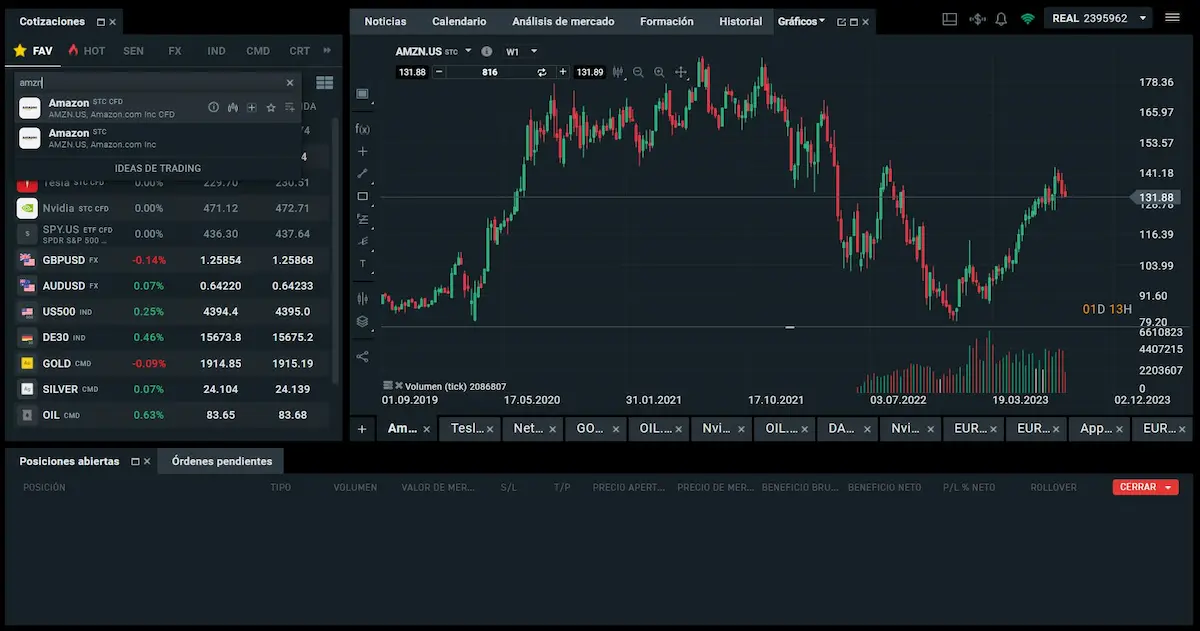Switch to the Noticias tab
The width and height of the screenshot is (1200, 631).
(x=385, y=21)
